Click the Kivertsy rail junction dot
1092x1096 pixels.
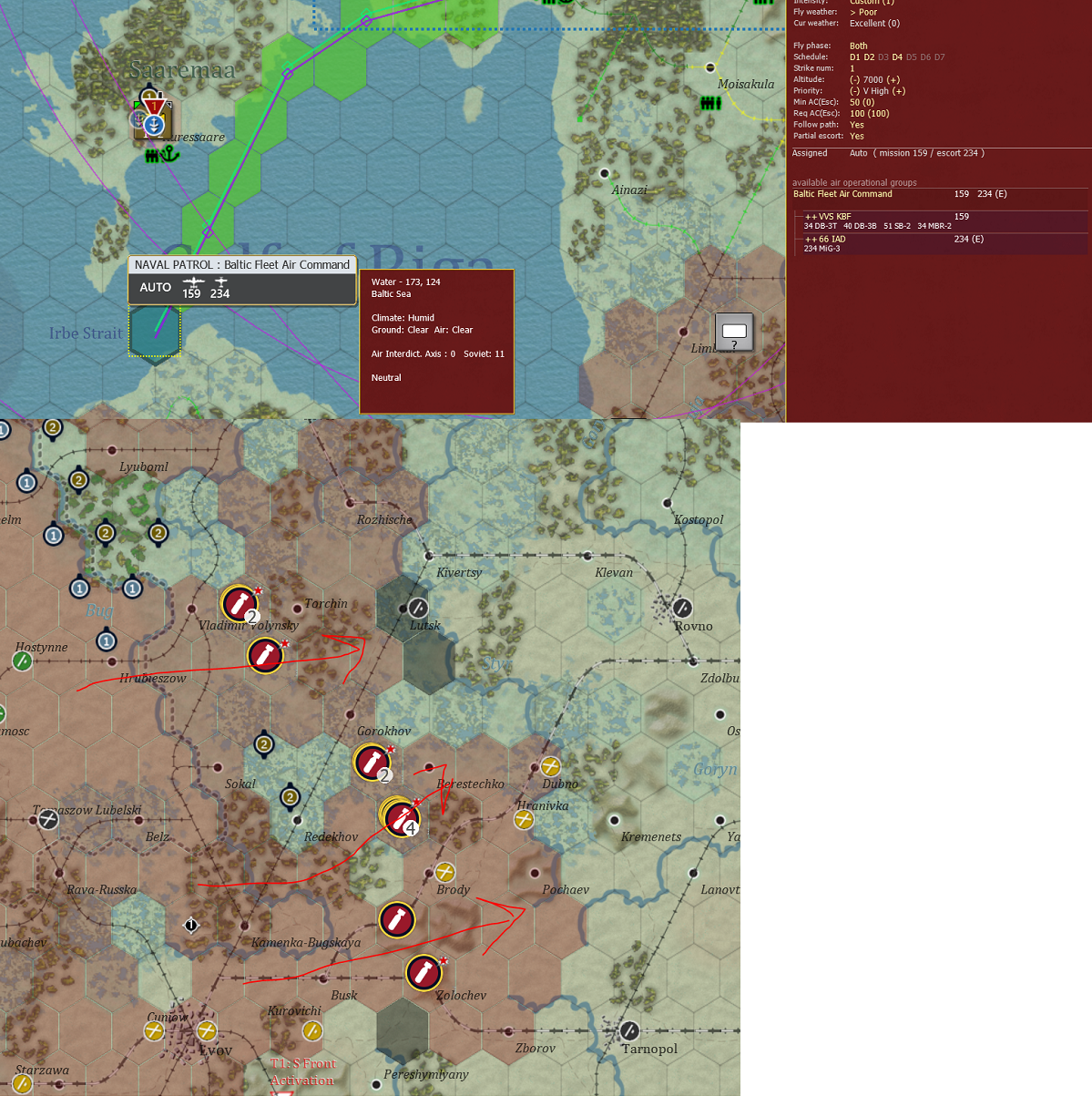[x=430, y=555]
